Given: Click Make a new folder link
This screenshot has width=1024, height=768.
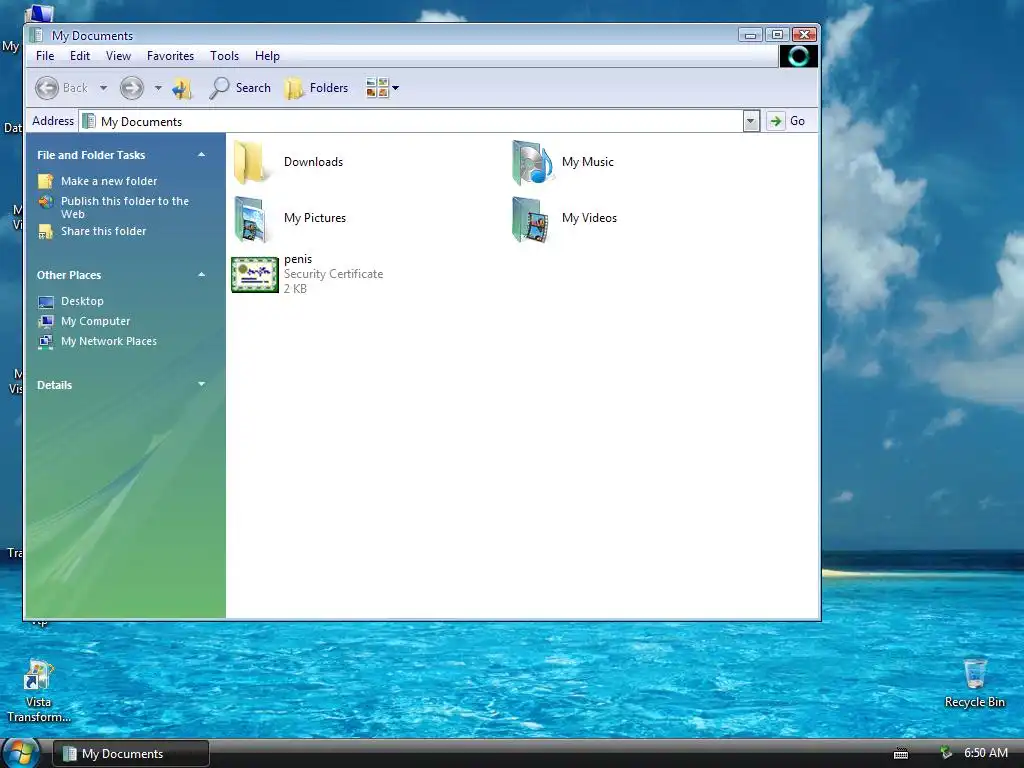Looking at the screenshot, I should point(109,181).
